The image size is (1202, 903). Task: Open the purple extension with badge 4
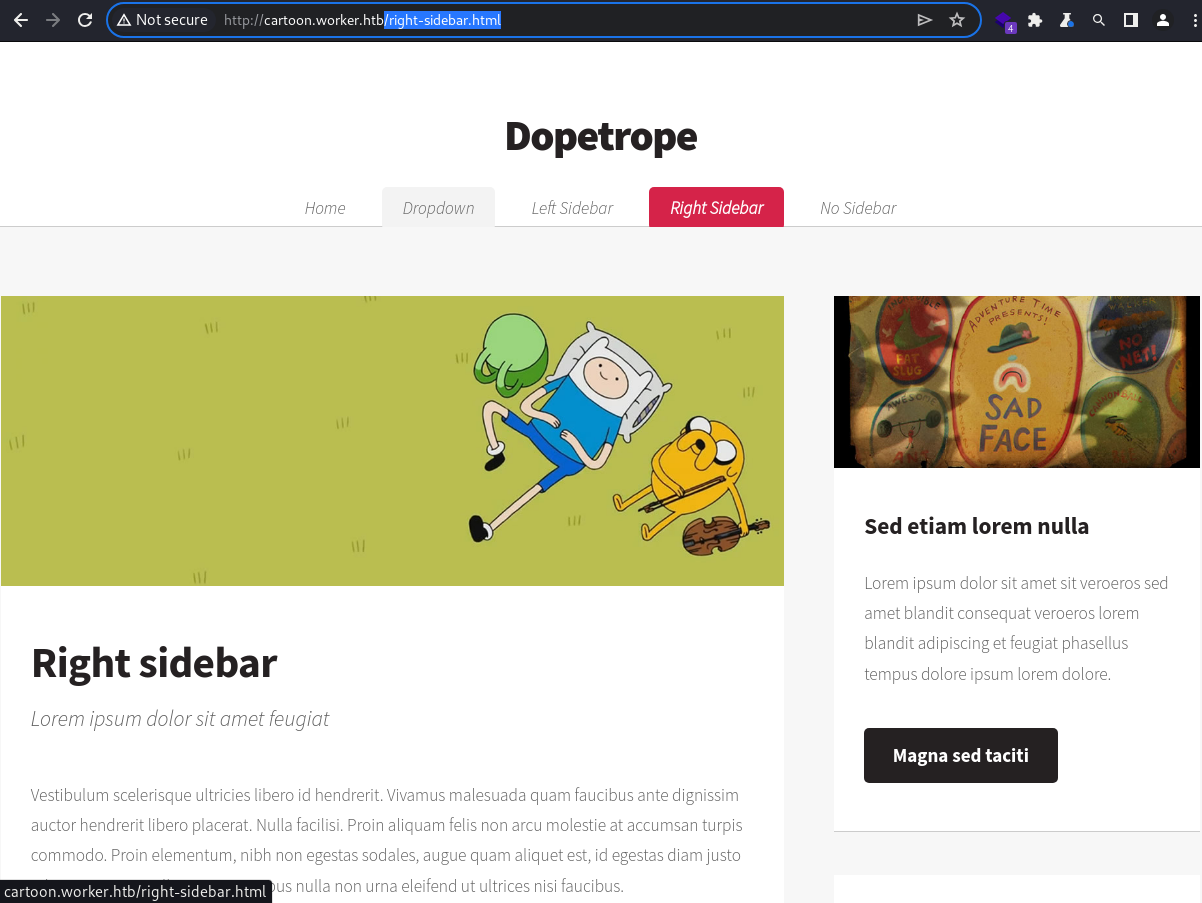coord(1004,21)
